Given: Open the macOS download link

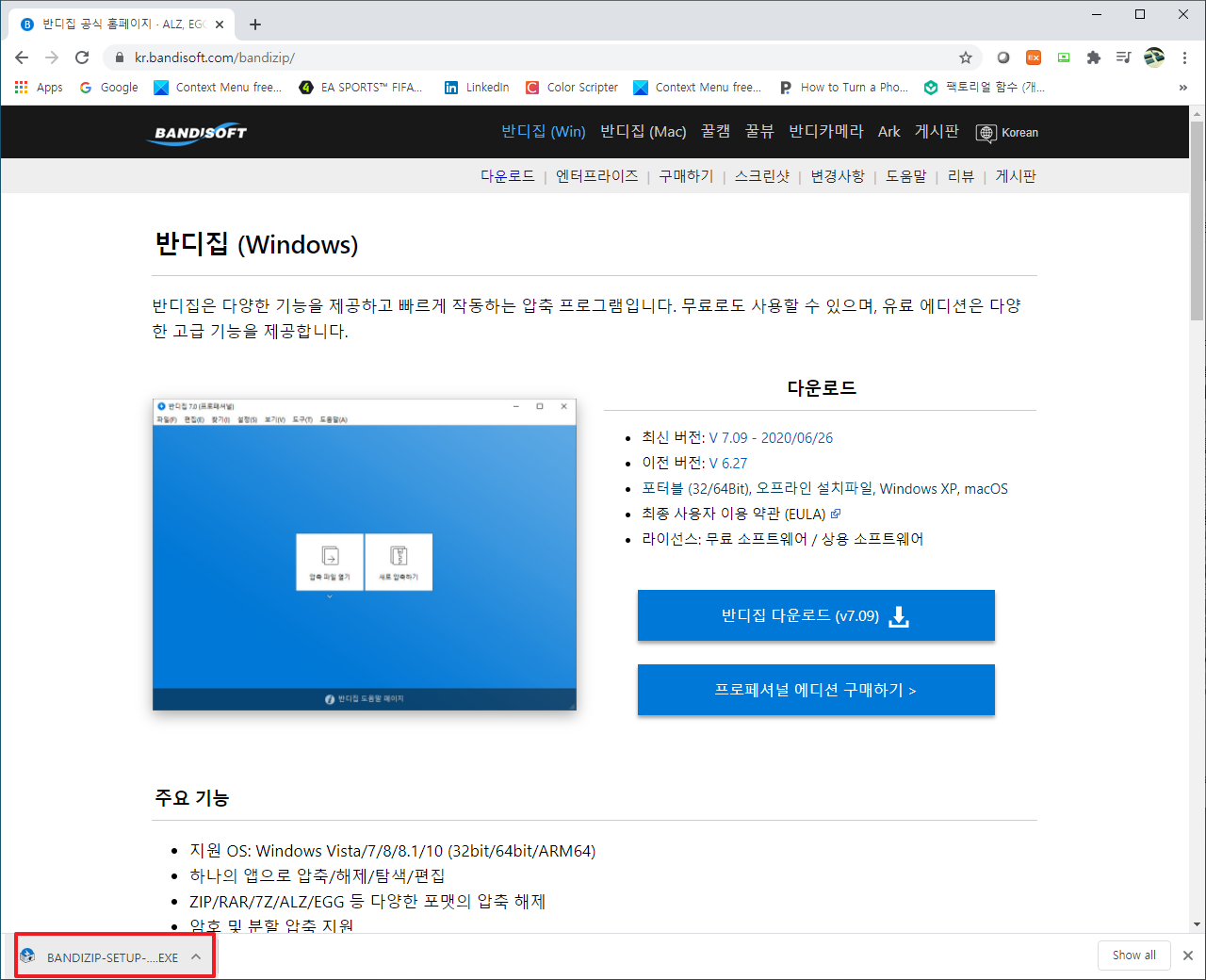Looking at the screenshot, I should click(x=986, y=488).
